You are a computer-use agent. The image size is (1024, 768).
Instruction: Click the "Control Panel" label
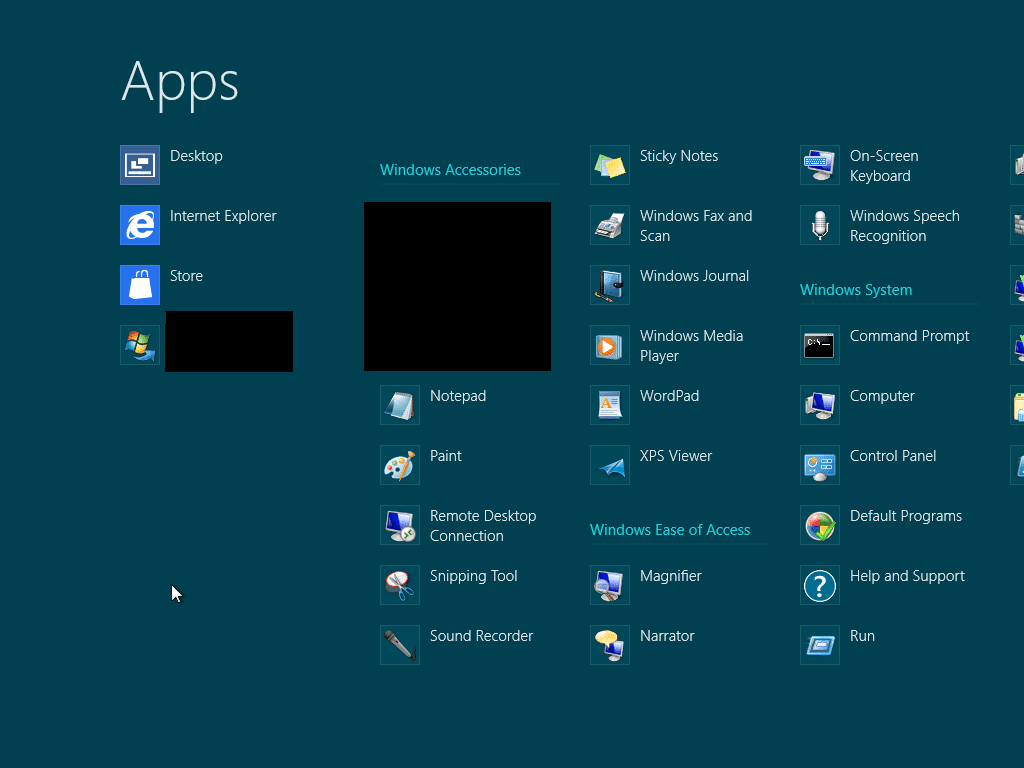(x=893, y=456)
